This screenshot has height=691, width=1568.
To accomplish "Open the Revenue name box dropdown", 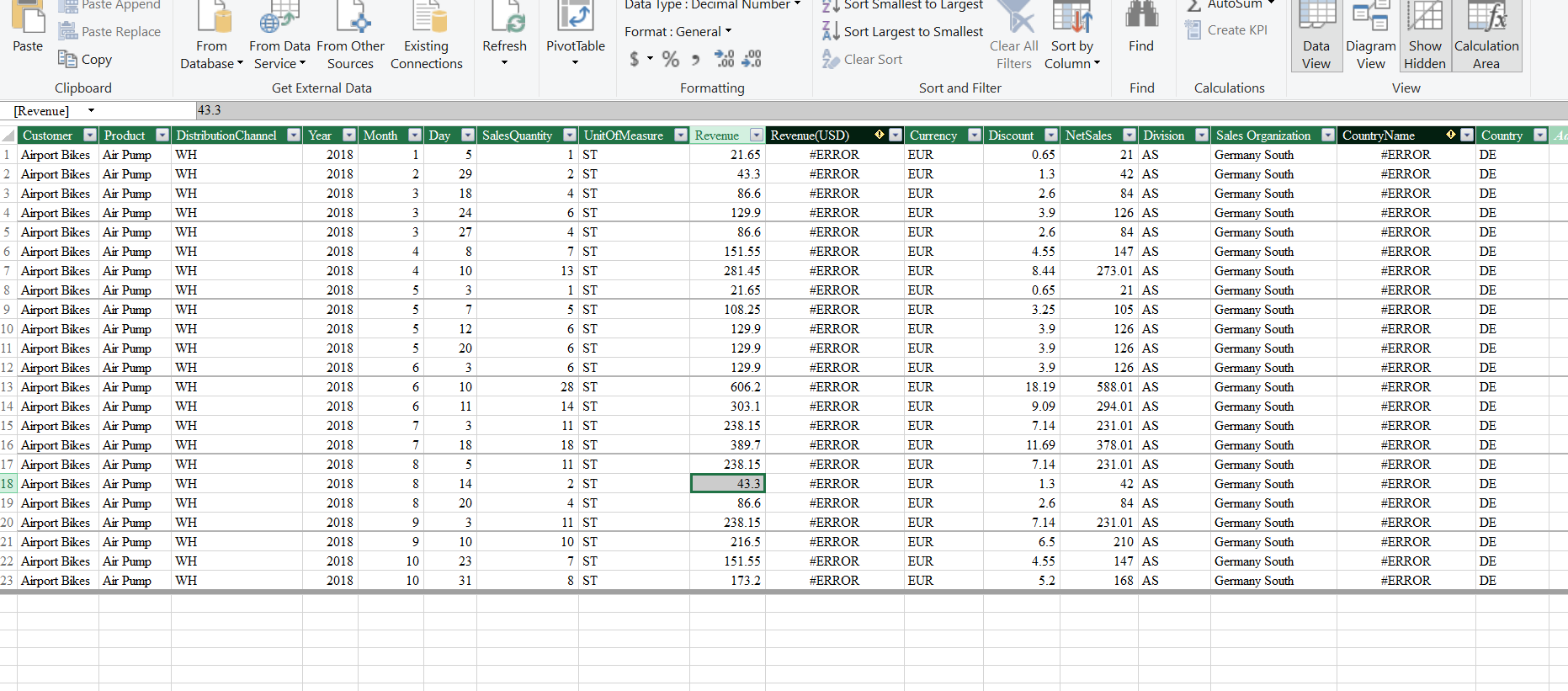I will pos(91,111).
